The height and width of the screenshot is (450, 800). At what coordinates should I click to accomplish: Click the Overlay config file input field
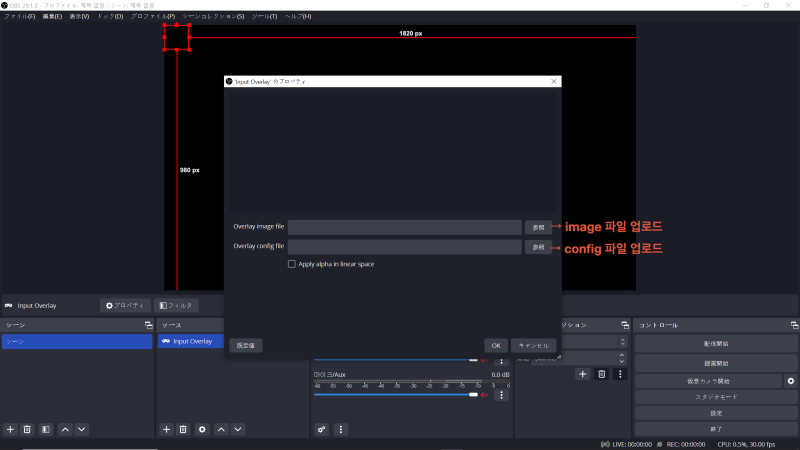(x=404, y=246)
